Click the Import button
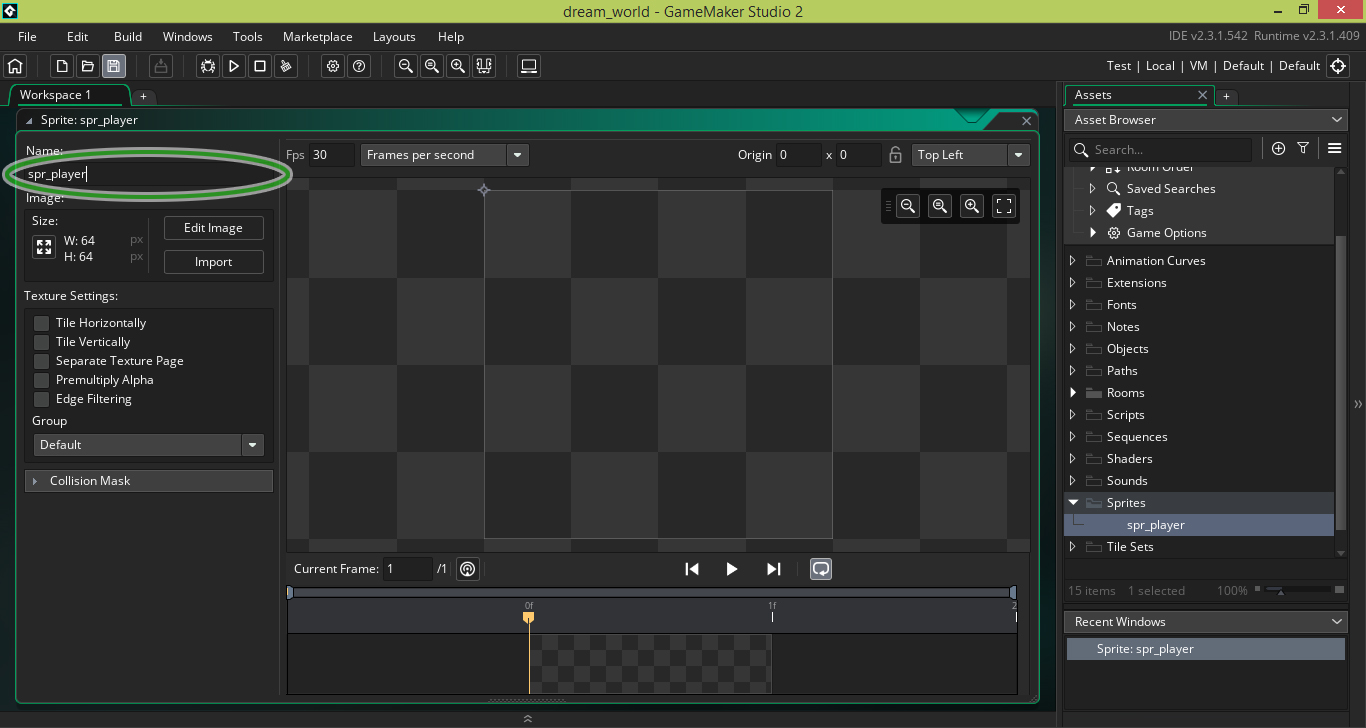 point(214,262)
